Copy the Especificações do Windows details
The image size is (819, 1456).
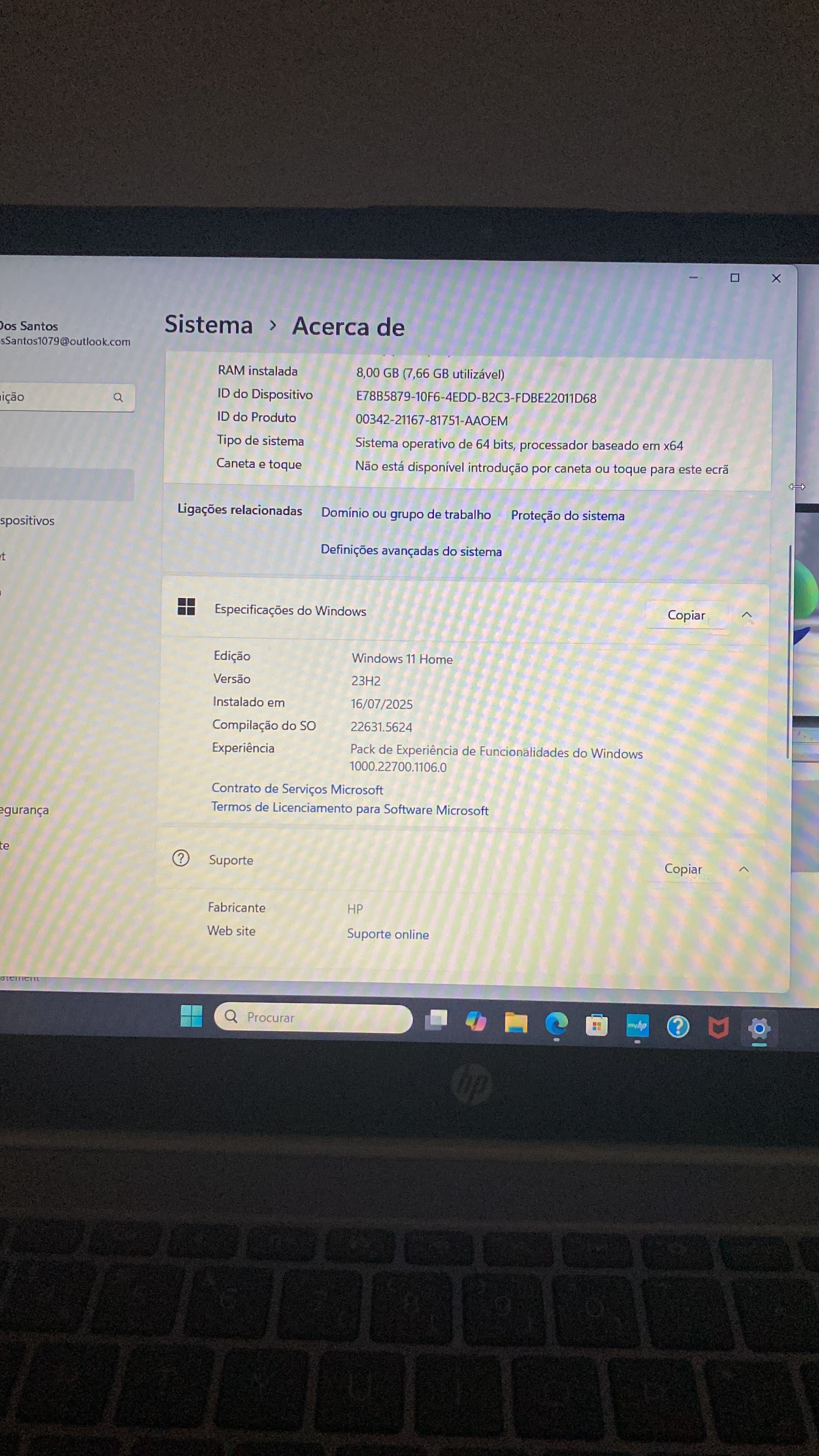[686, 615]
